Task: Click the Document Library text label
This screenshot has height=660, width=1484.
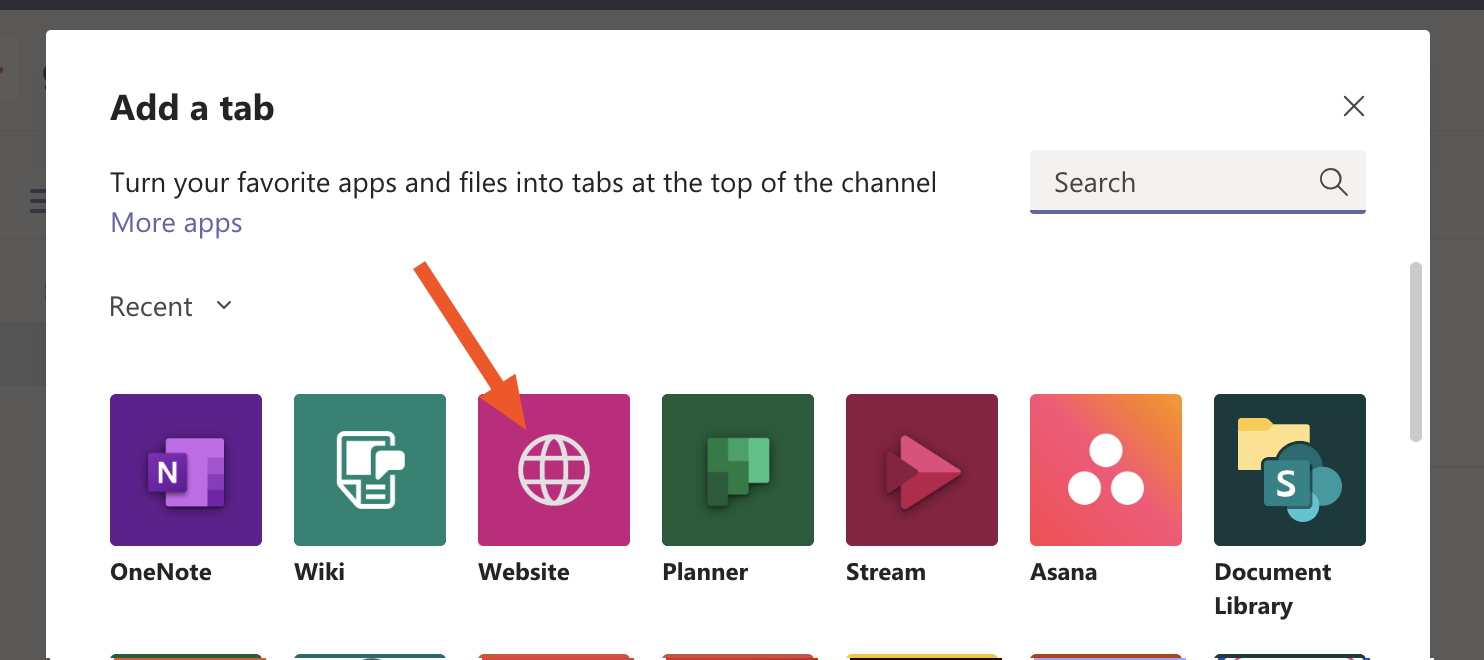Action: click(1273, 589)
